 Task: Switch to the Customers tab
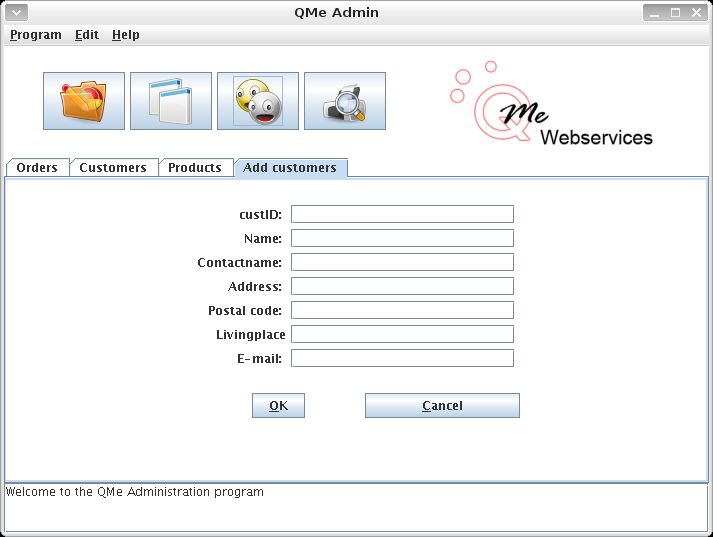pos(113,168)
